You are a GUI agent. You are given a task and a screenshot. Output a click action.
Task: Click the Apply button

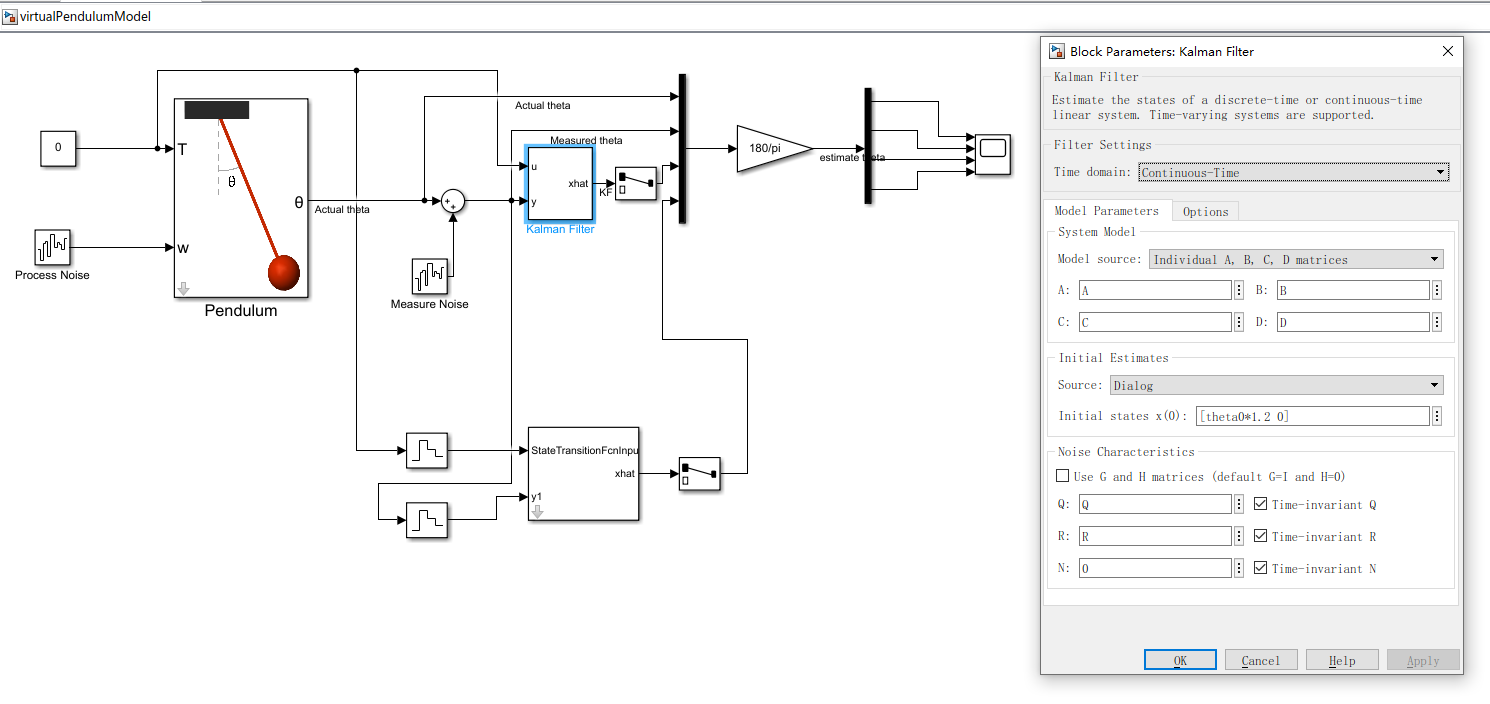1422,659
